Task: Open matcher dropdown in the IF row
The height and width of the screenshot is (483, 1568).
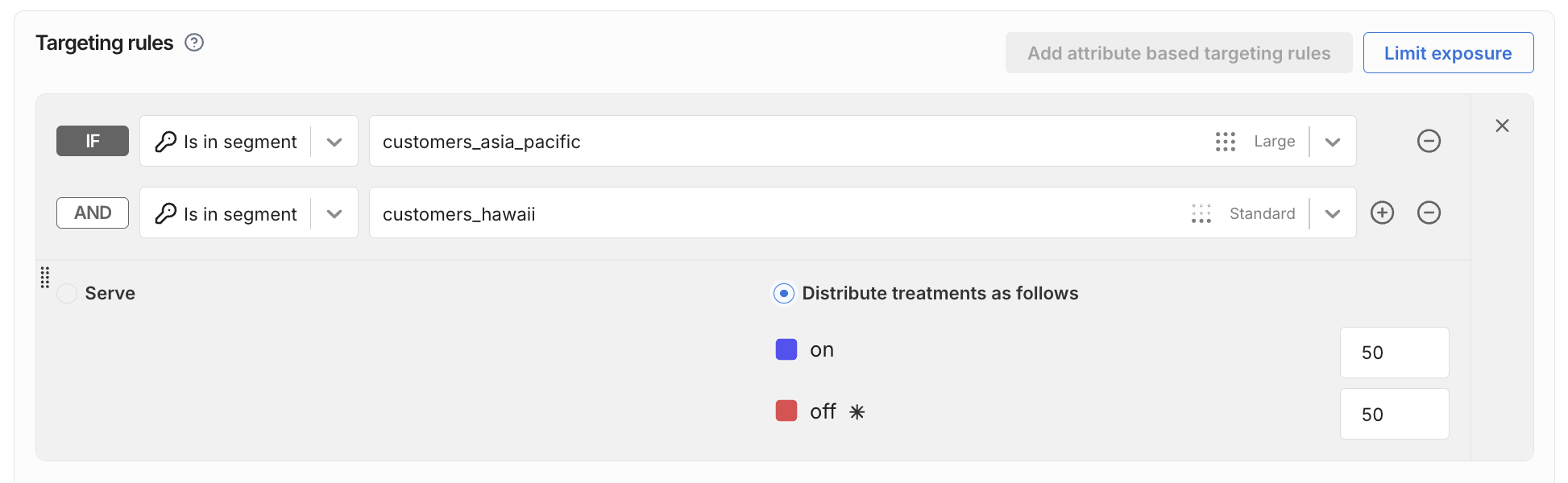Action: (x=334, y=142)
